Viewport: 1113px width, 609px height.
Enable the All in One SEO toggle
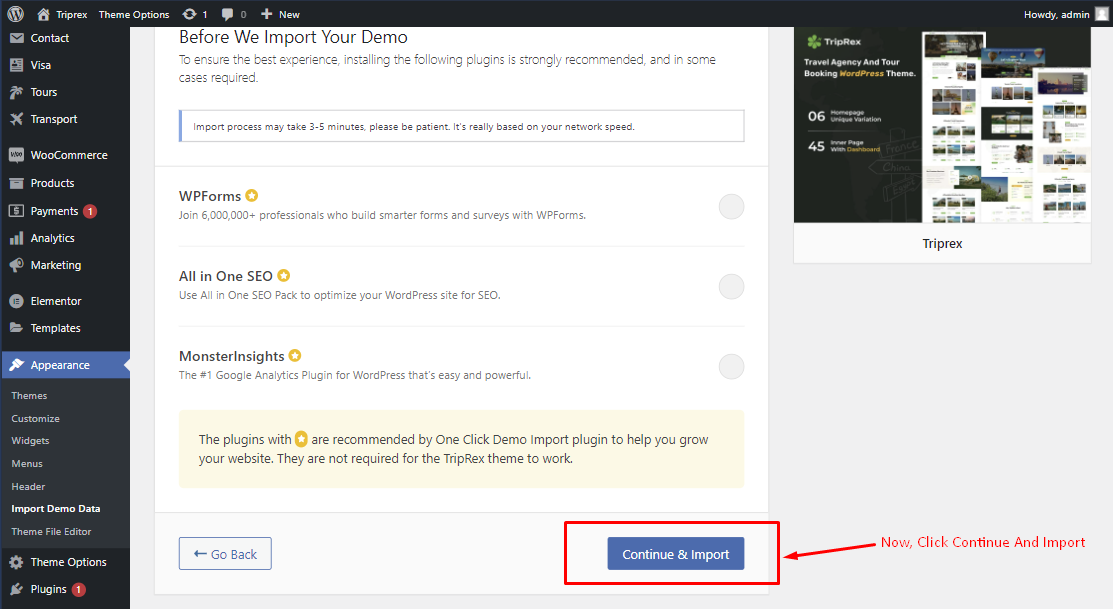coord(731,287)
